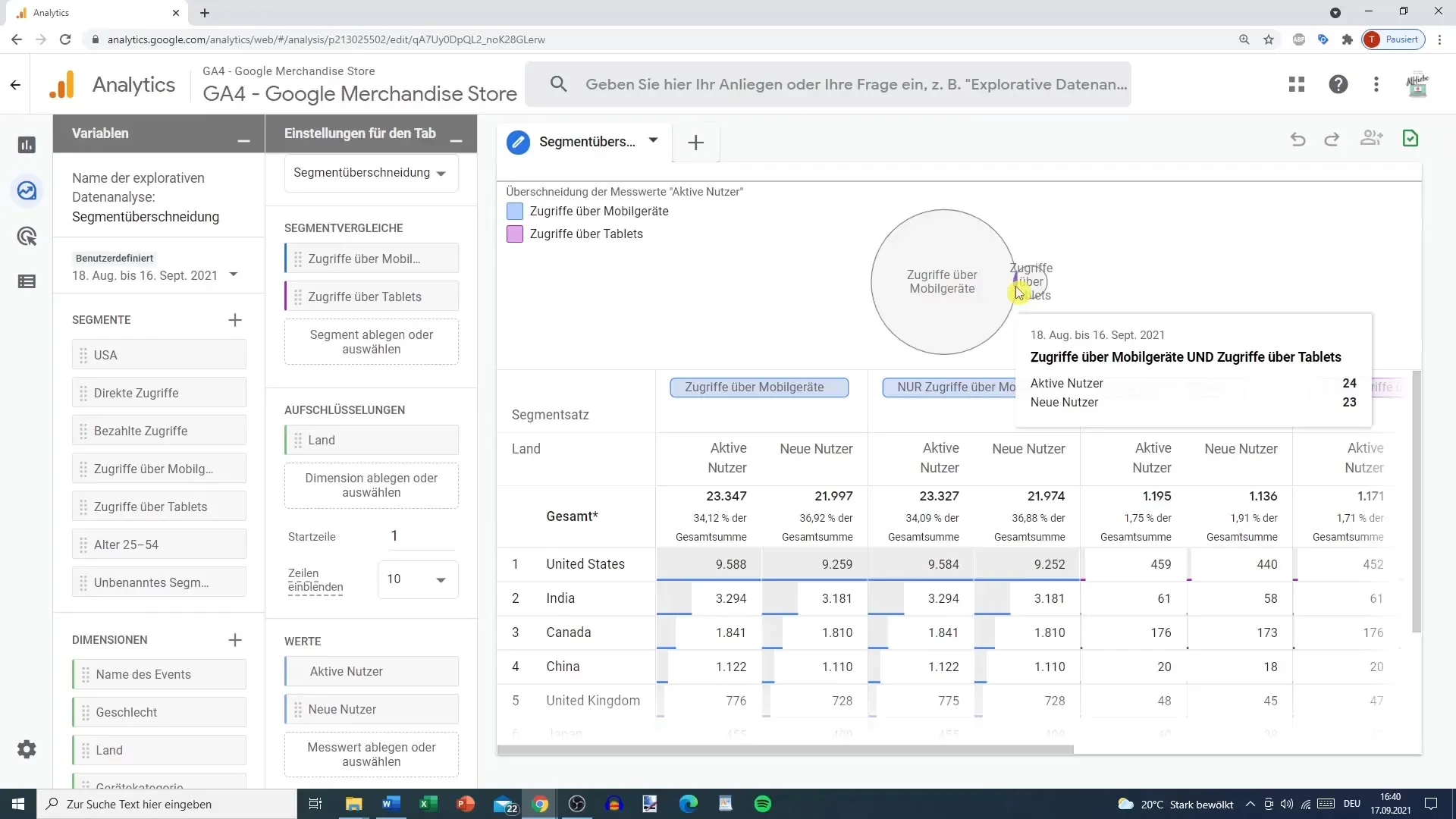Click Segment ablegen oder auswählen drop zone
The width and height of the screenshot is (1456, 819).
point(372,342)
